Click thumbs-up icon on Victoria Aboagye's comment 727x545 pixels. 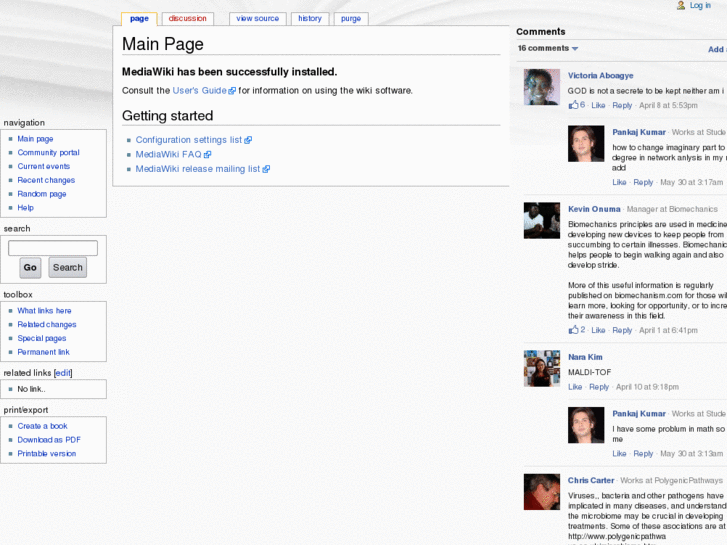pyautogui.click(x=574, y=105)
